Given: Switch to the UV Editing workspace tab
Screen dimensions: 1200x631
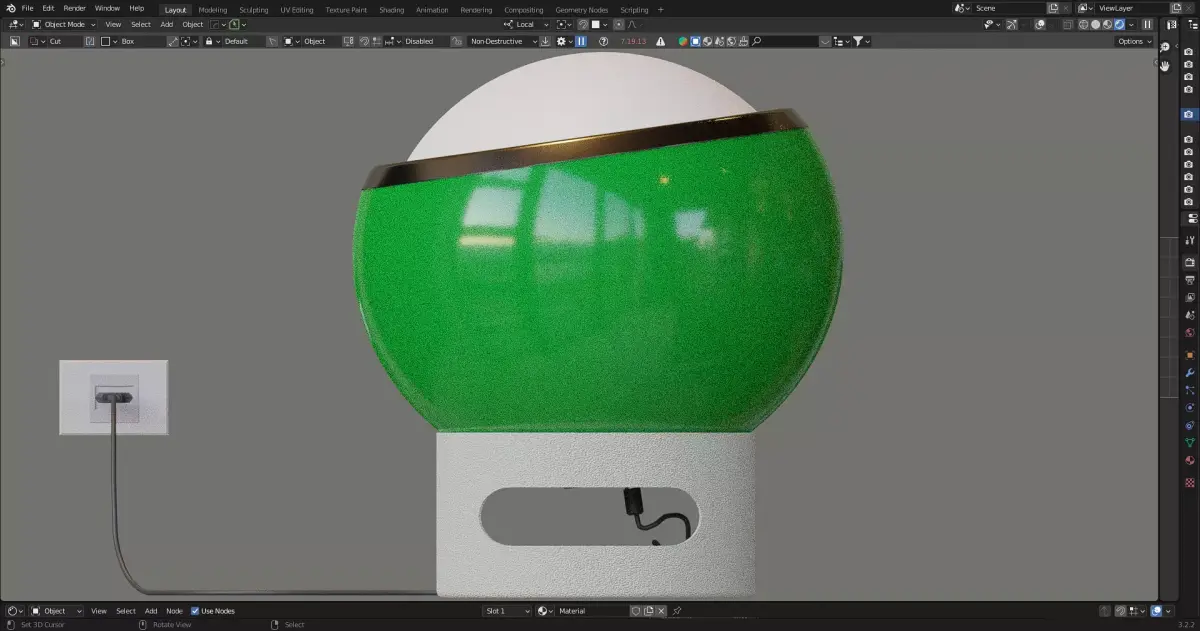Looking at the screenshot, I should pyautogui.click(x=297, y=9).
